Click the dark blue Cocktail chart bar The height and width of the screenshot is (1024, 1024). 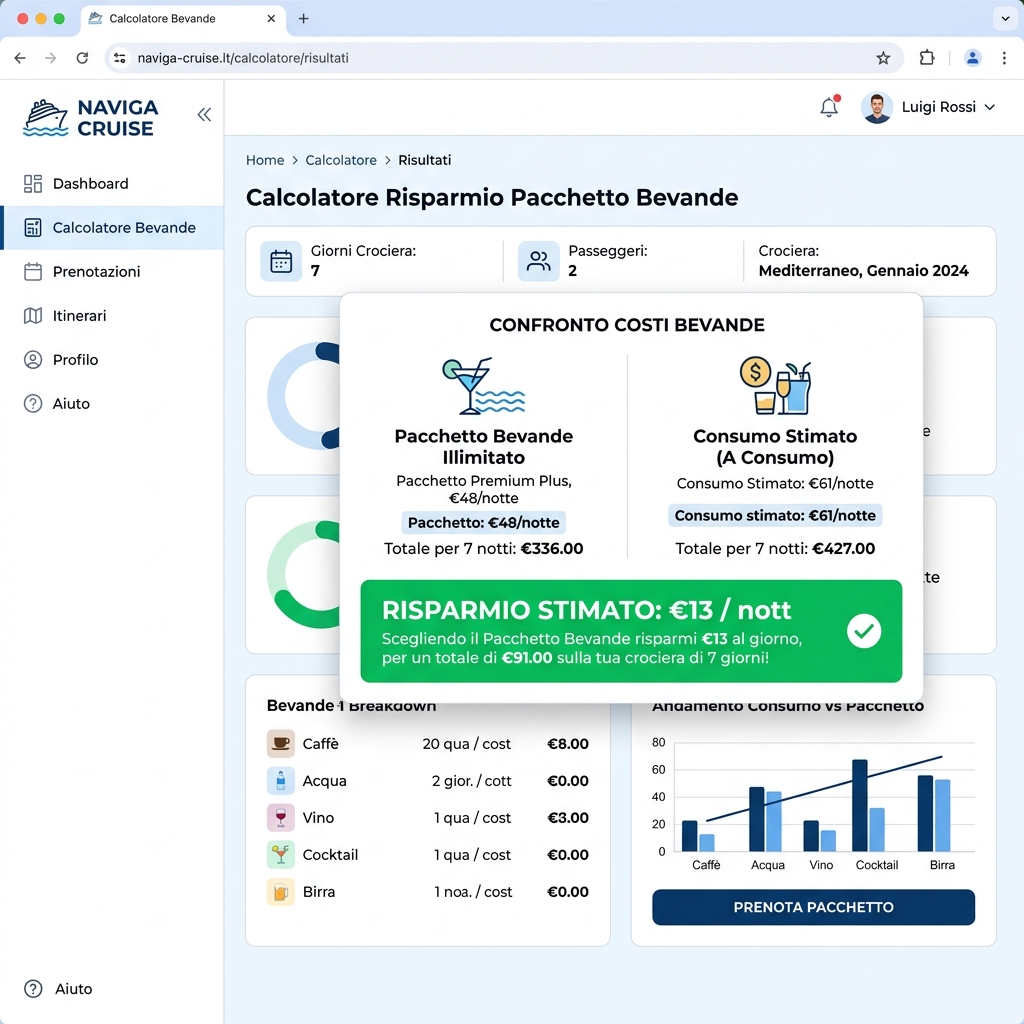pyautogui.click(x=859, y=805)
